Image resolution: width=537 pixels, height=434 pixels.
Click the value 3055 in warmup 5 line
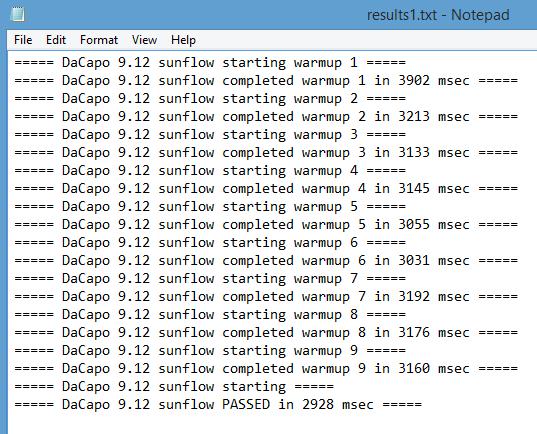414,224
